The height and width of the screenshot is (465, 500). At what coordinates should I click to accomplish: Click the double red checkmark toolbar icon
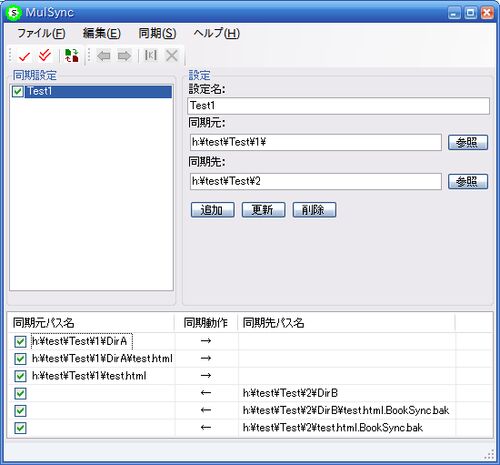(45, 55)
